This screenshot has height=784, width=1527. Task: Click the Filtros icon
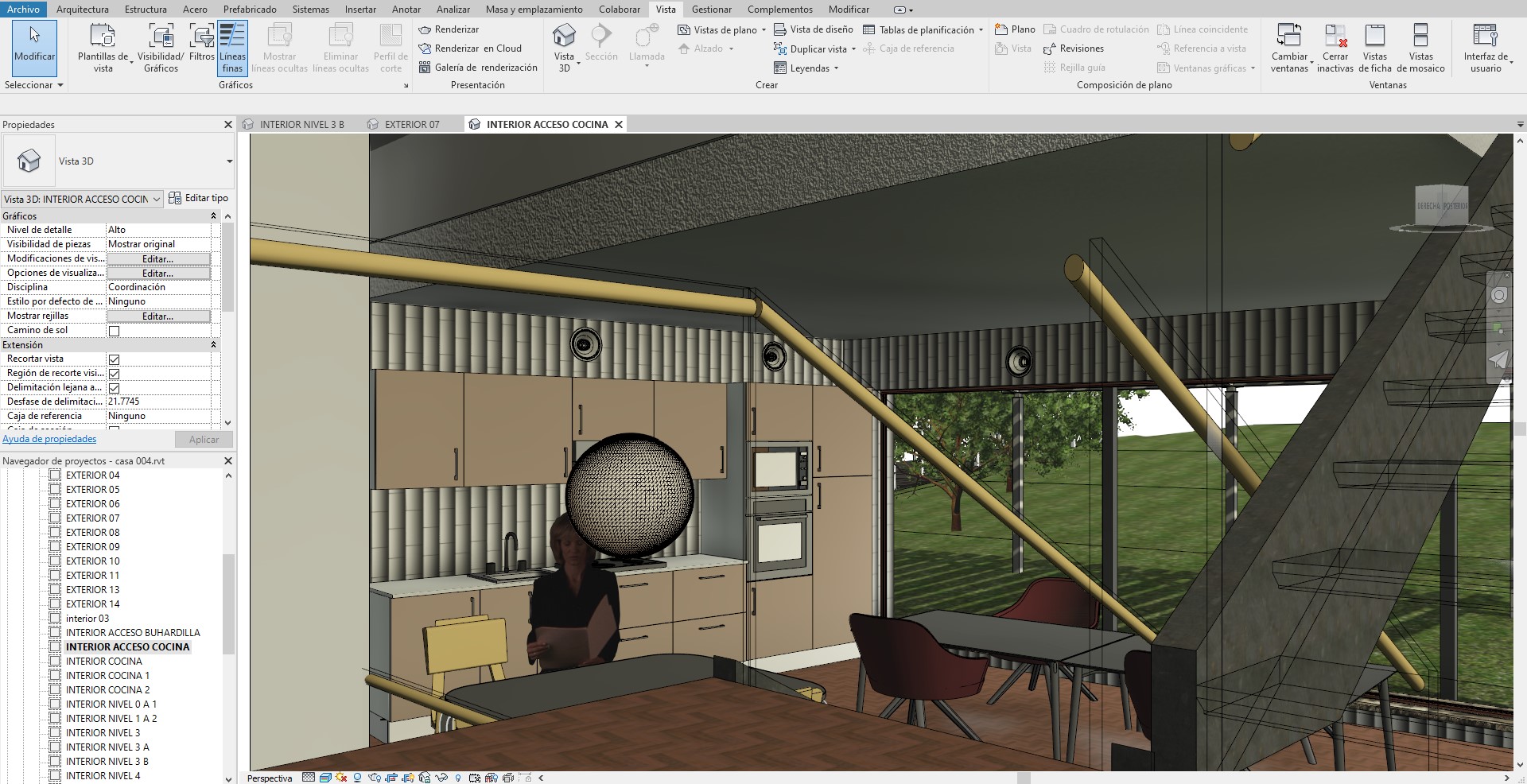201,42
